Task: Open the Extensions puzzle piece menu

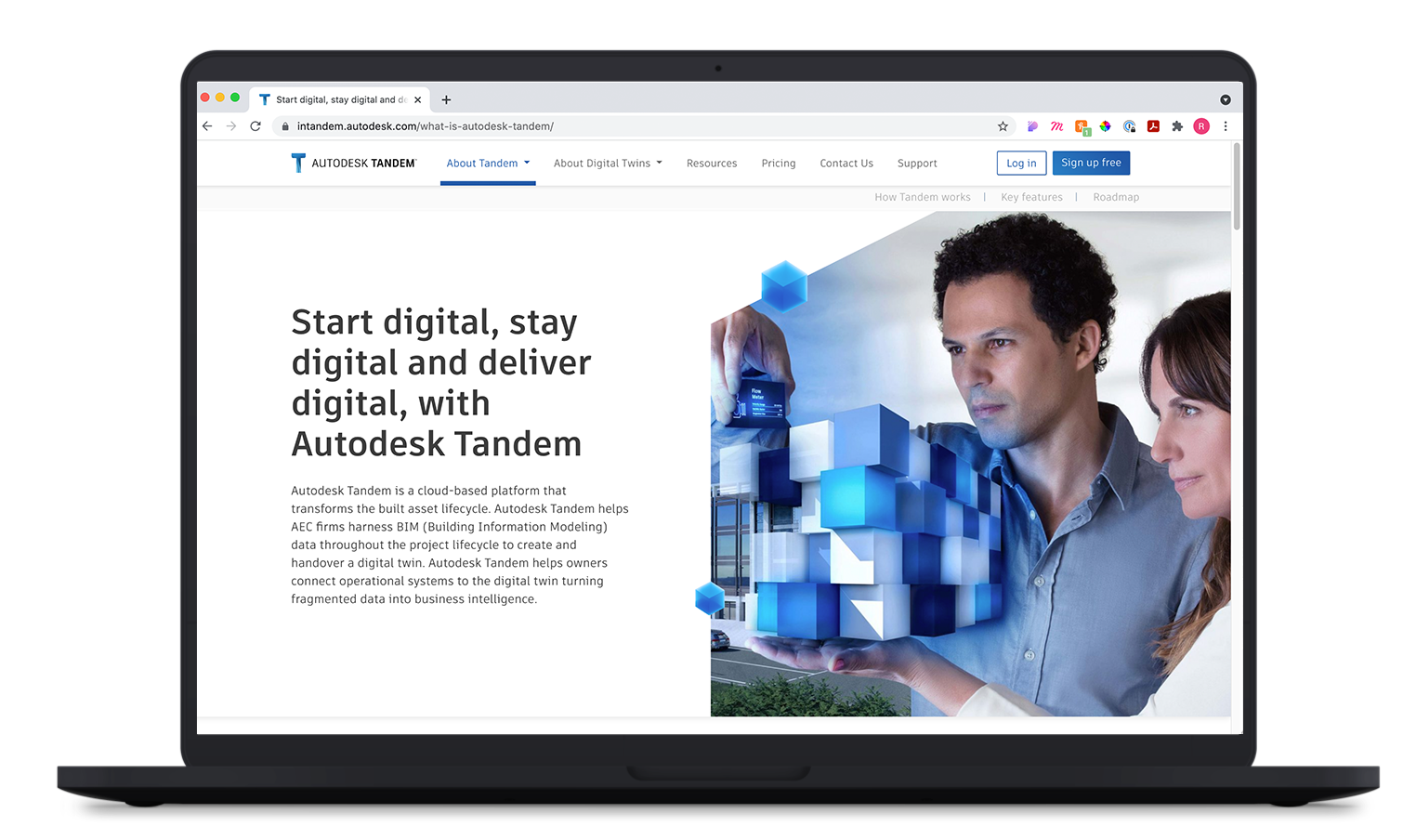Action: 1177,126
